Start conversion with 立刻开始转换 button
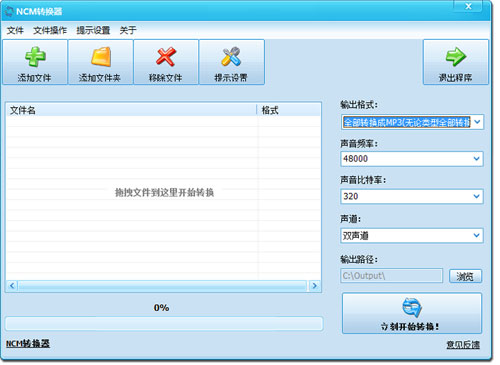Viewport: 500px width, 365px height. 412,313
